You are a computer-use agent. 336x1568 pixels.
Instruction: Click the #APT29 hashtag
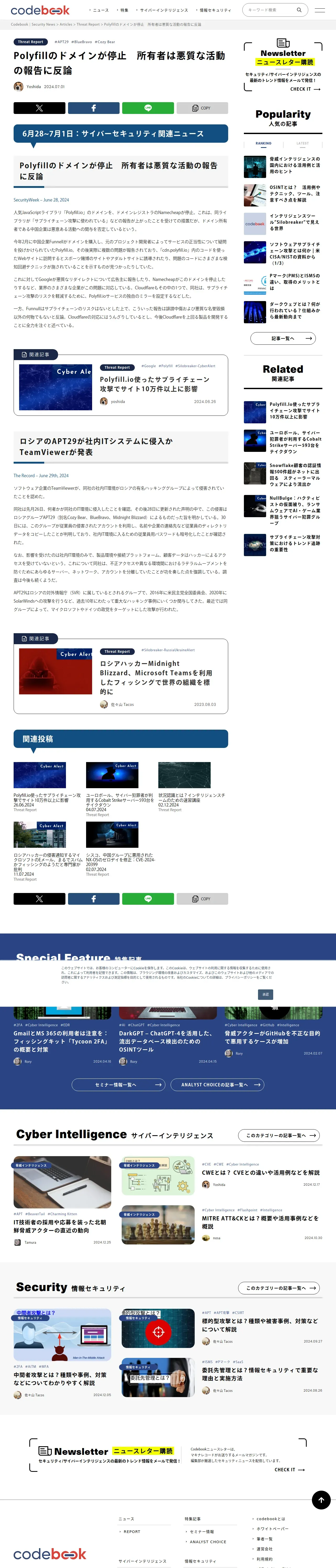click(x=61, y=42)
